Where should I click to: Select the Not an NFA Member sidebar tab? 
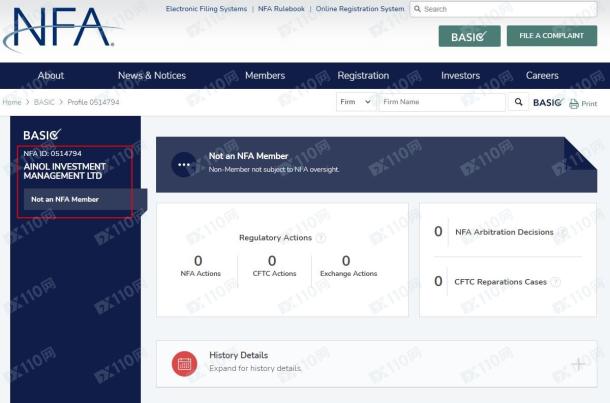(x=85, y=200)
